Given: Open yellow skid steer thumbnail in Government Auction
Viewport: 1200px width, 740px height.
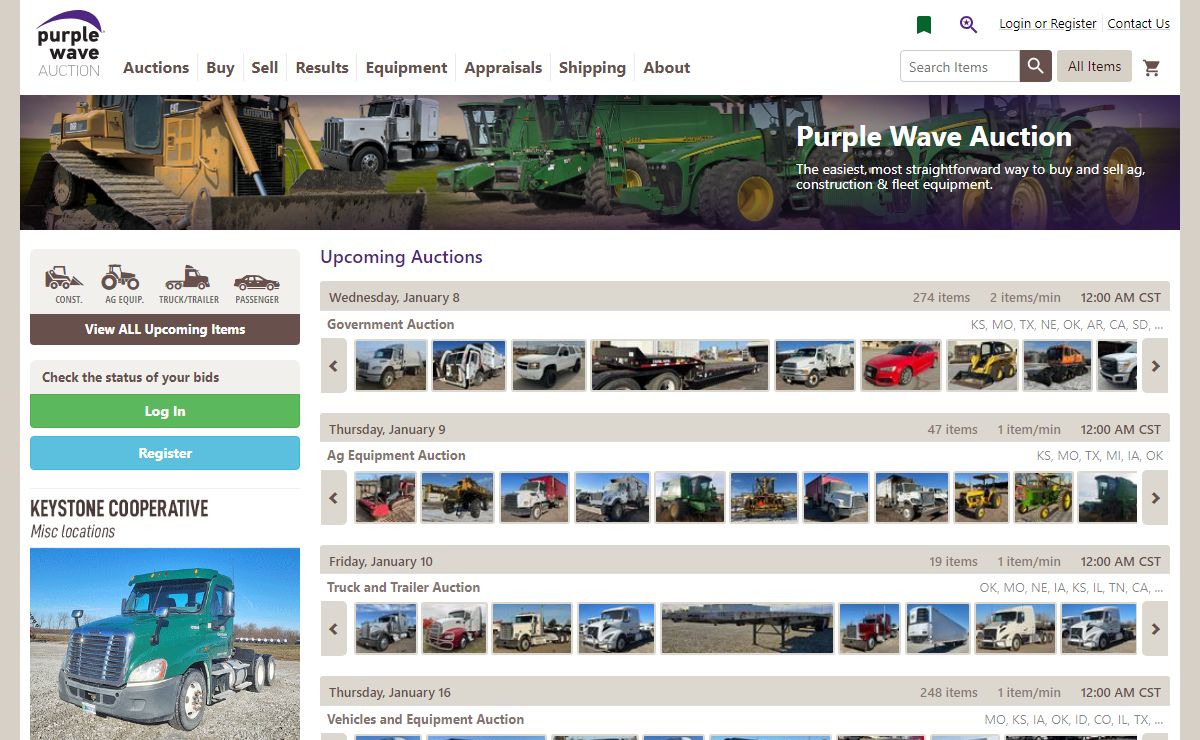Looking at the screenshot, I should click(983, 366).
